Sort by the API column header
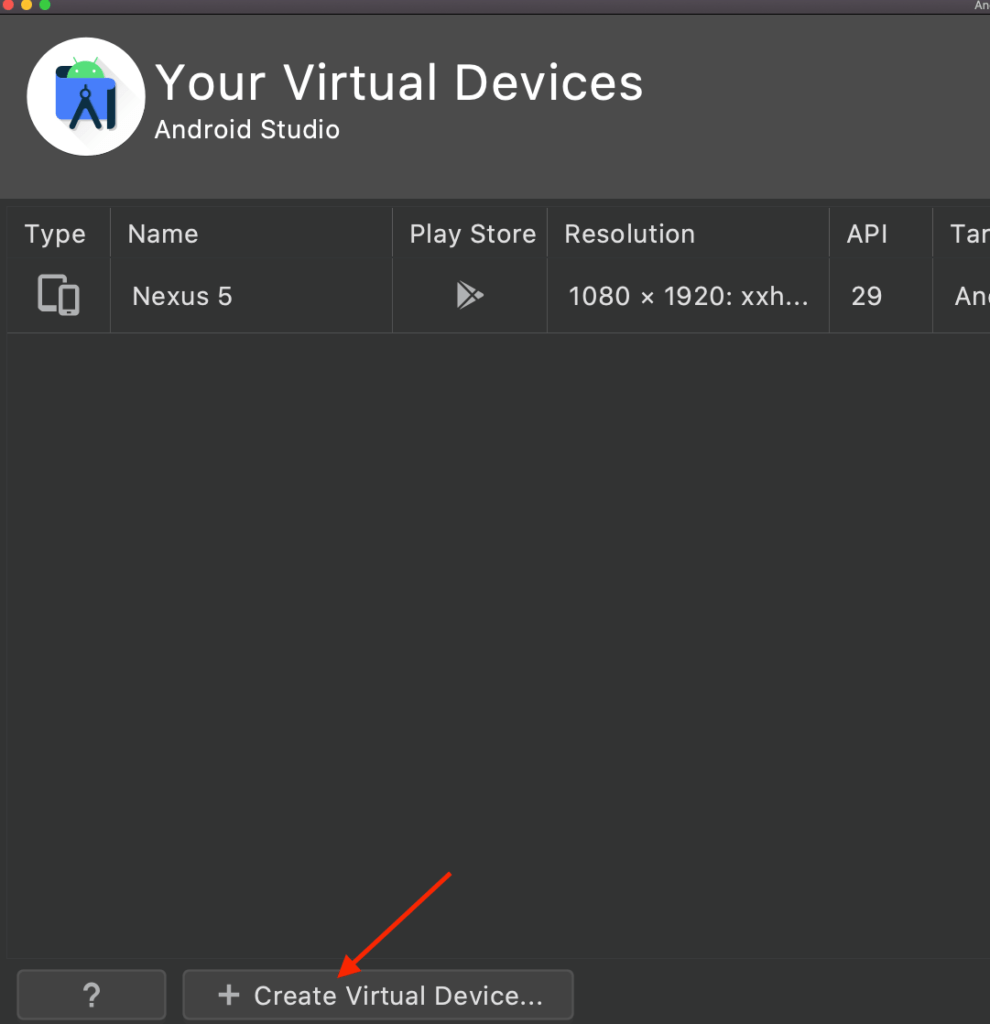Viewport: 990px width, 1024px height. pos(881,234)
